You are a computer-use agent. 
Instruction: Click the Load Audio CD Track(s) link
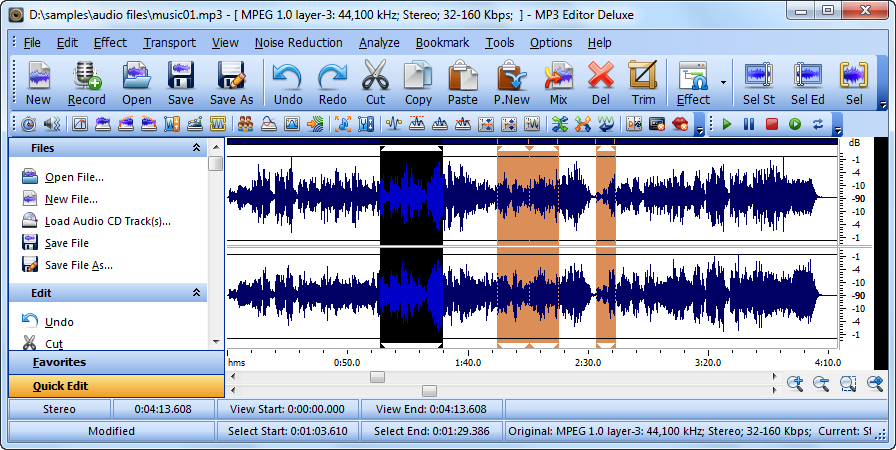pyautogui.click(x=107, y=221)
